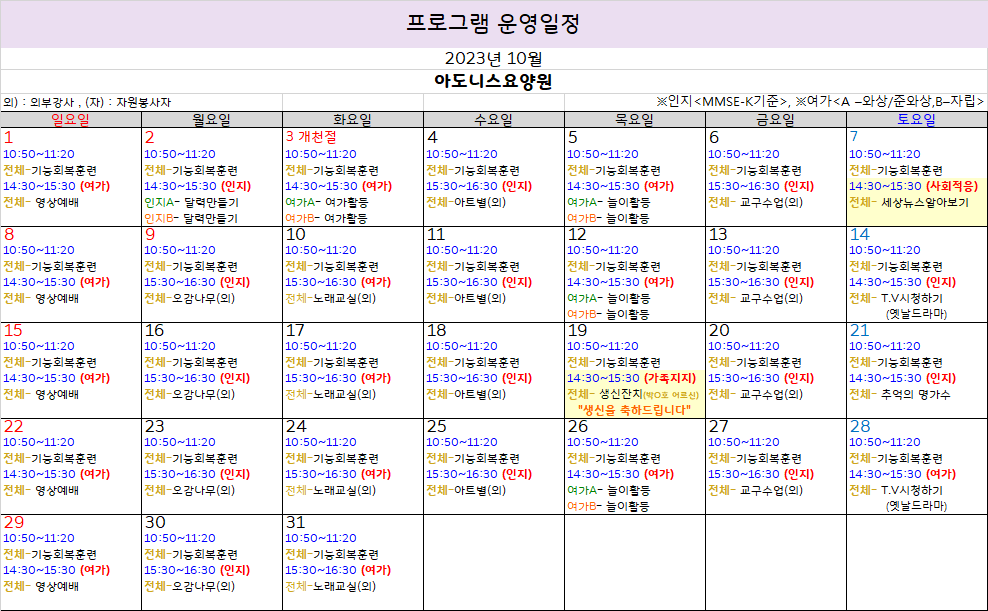The image size is (988, 611).
Task: Click '전체-오감나무(외)' on the 30th
Action: pyautogui.click(x=190, y=586)
